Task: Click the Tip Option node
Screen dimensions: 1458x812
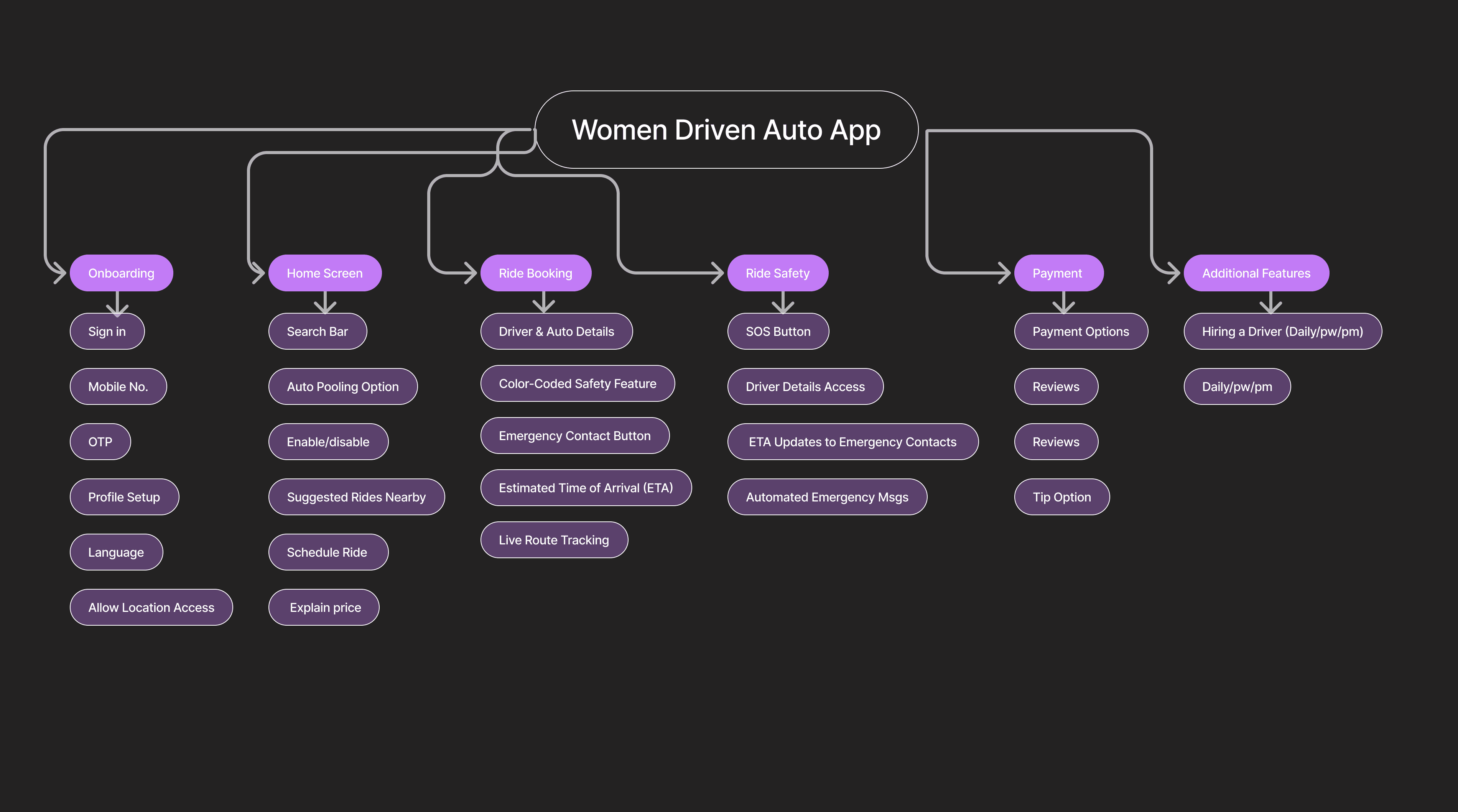Action: [x=1061, y=497]
